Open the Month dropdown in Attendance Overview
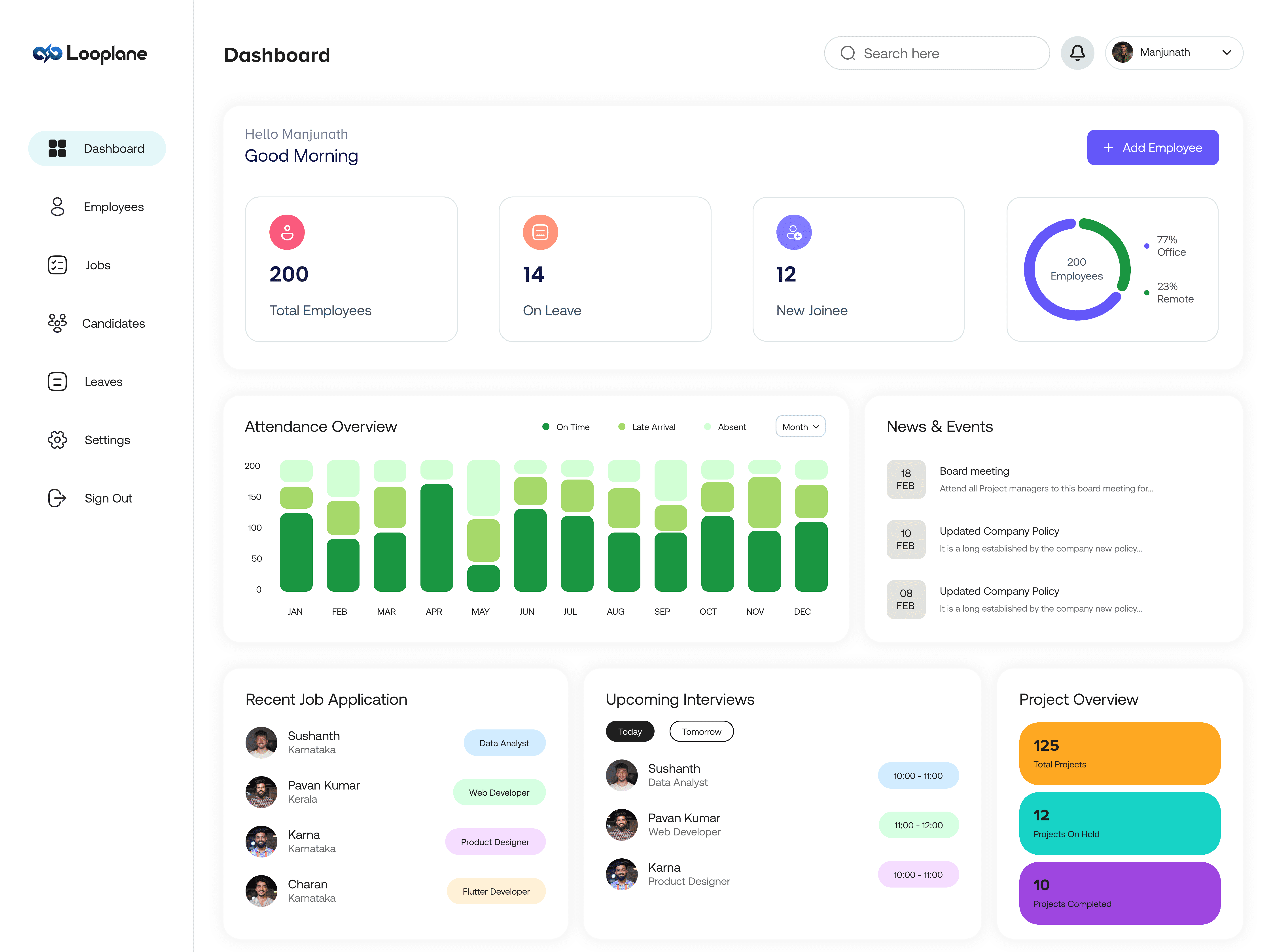This screenshot has width=1272, height=952. click(801, 427)
